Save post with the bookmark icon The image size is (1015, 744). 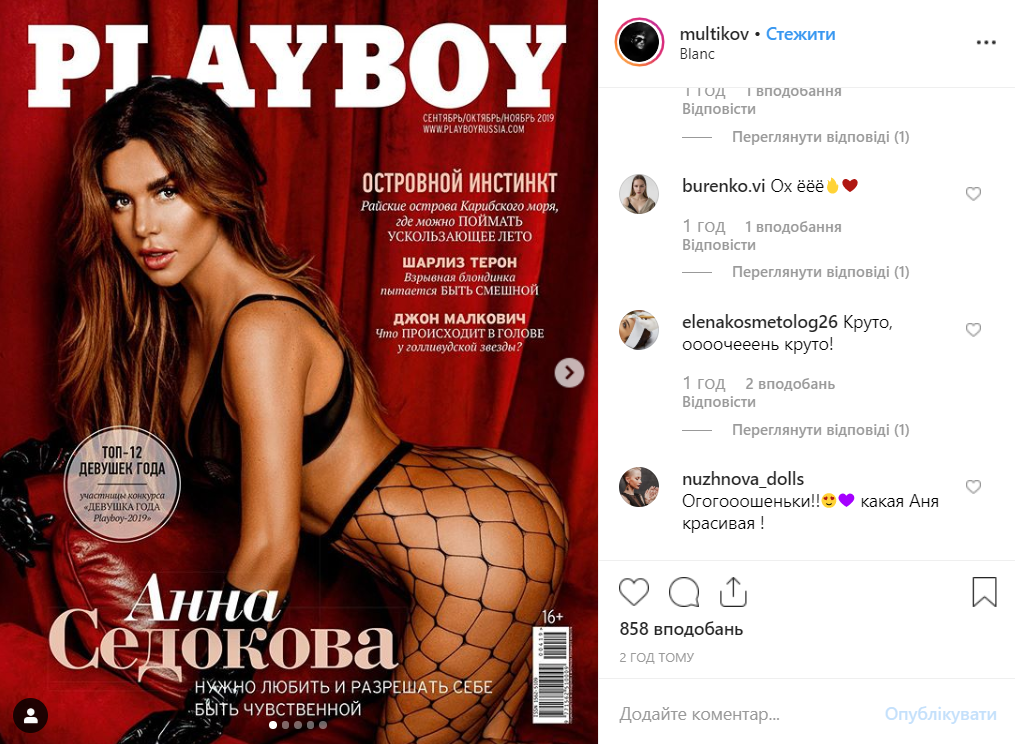pyautogui.click(x=984, y=592)
